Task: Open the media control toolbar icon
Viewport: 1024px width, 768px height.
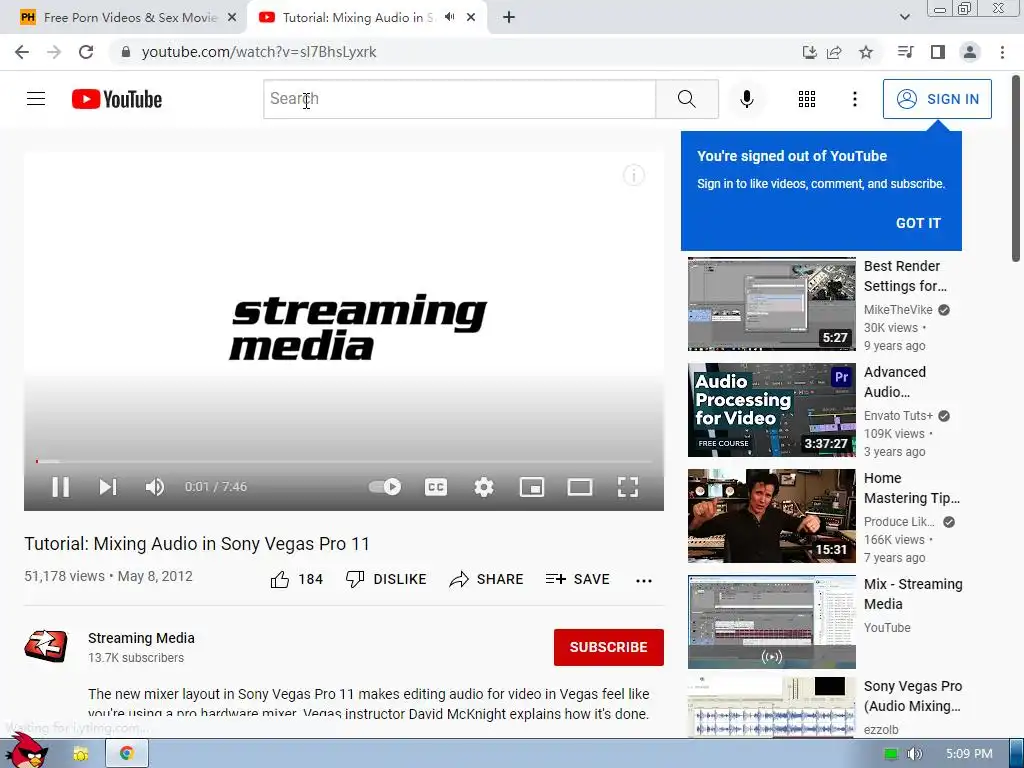Action: click(905, 52)
